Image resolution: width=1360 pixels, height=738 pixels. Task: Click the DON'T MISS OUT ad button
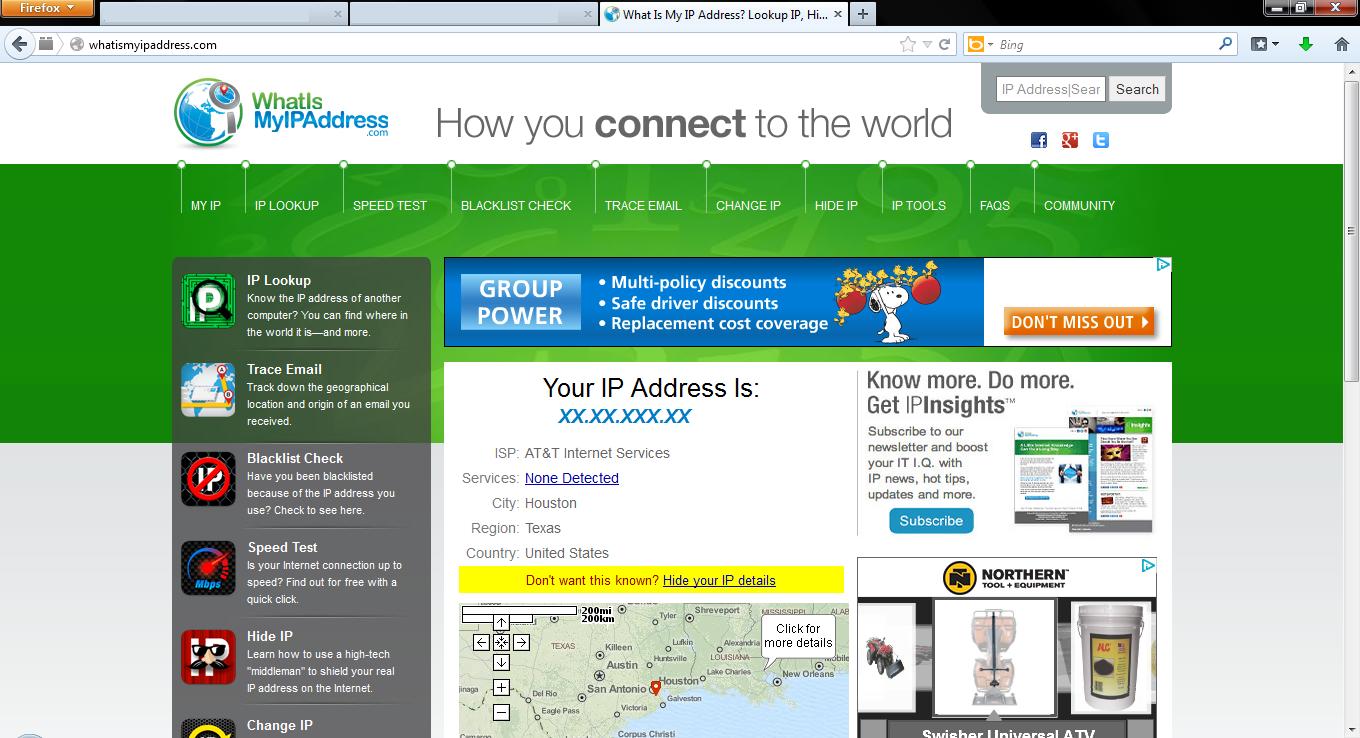click(x=1079, y=322)
